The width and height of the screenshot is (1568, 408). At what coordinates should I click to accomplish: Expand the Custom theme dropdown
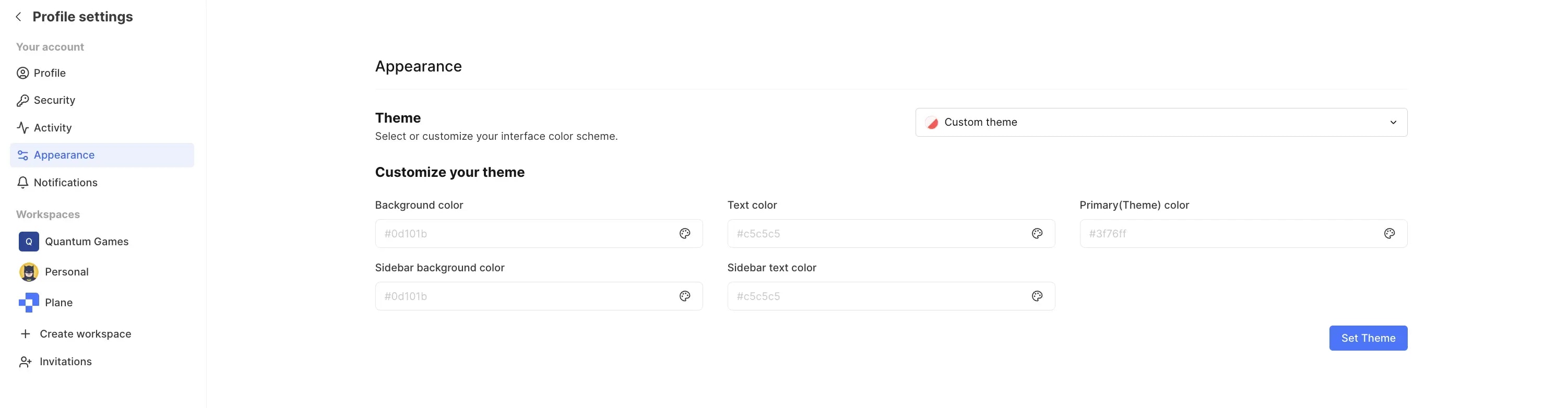point(1160,122)
